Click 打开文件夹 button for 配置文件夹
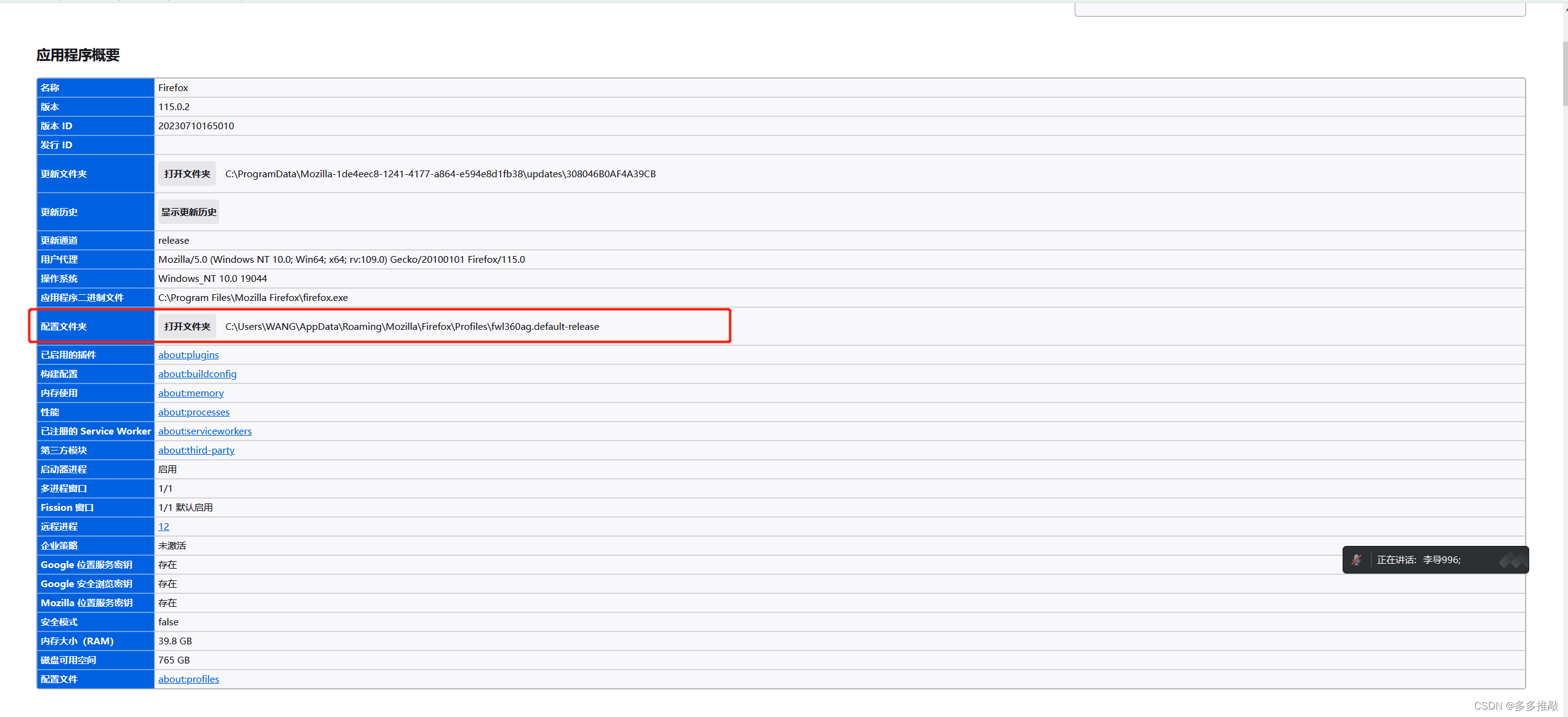 point(187,327)
